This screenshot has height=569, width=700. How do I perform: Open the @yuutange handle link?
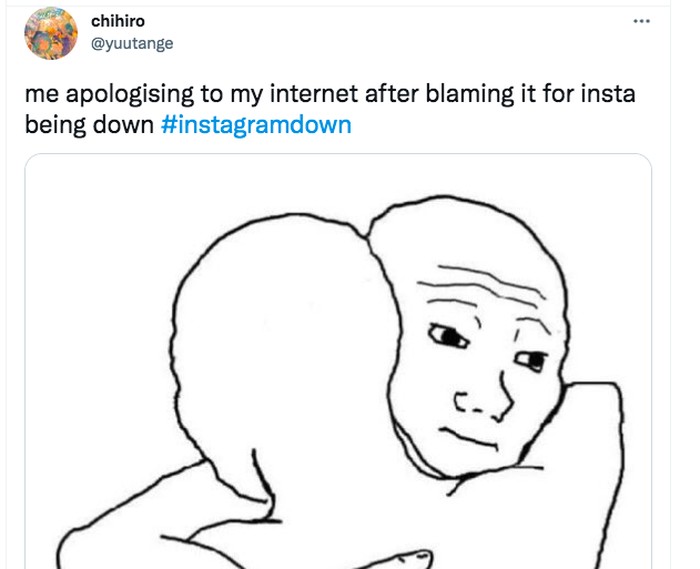tap(132, 43)
